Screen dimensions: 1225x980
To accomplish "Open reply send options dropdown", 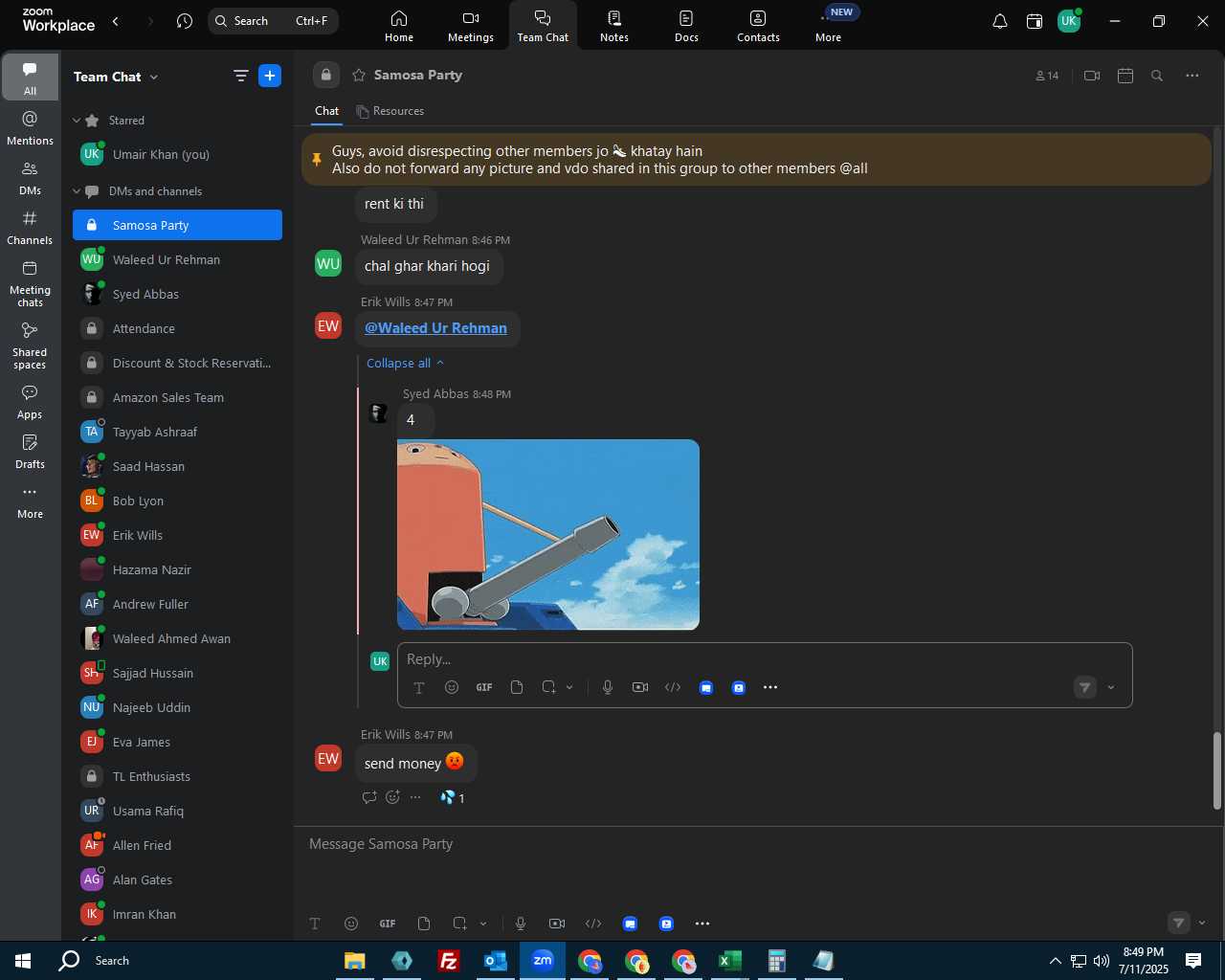I will pyautogui.click(x=1111, y=687).
